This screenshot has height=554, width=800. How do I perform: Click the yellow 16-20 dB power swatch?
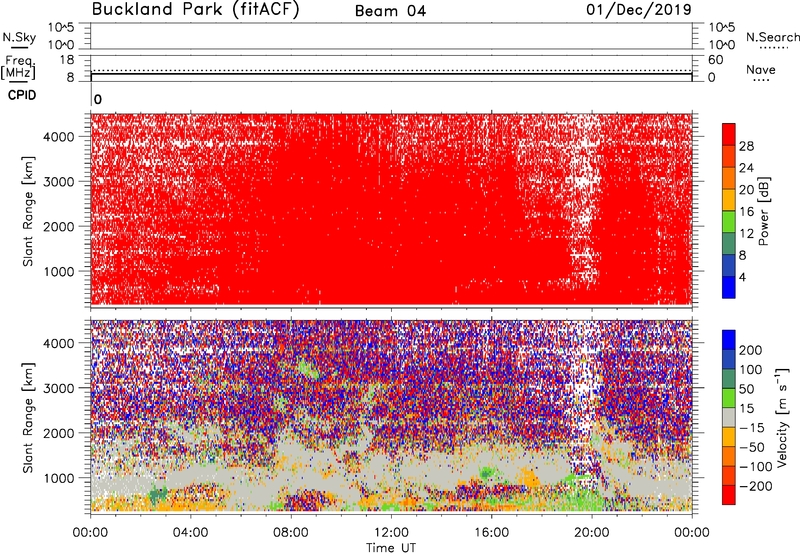[729, 199]
